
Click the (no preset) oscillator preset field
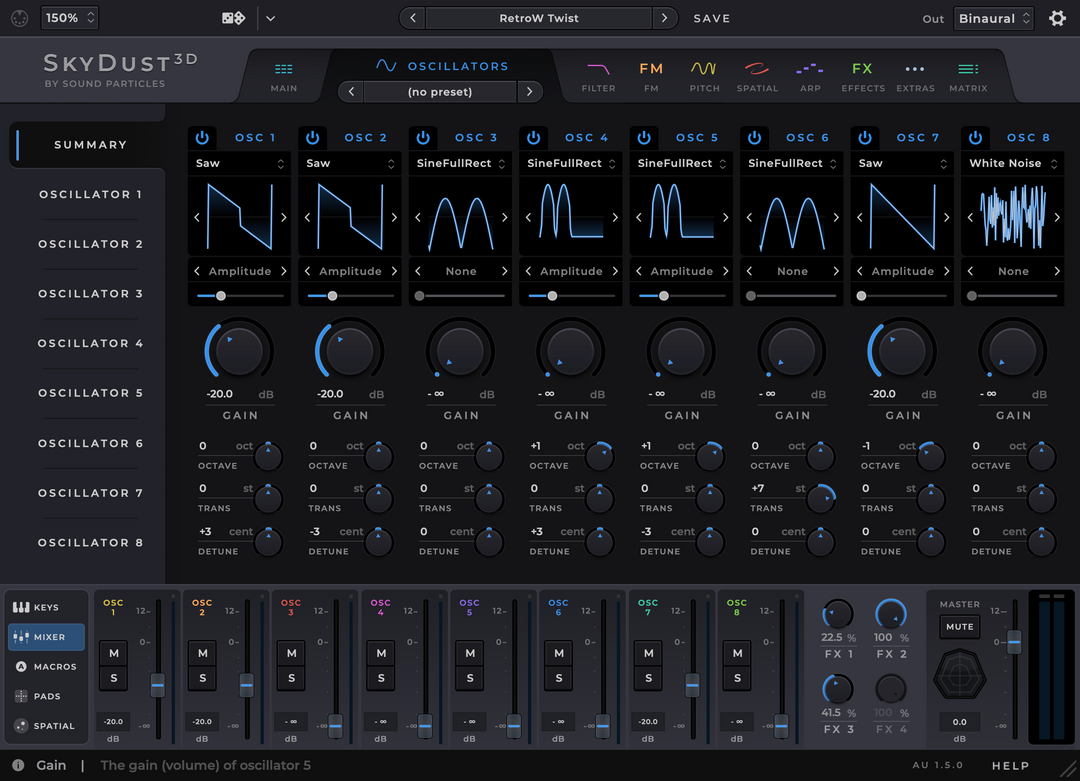pos(439,92)
